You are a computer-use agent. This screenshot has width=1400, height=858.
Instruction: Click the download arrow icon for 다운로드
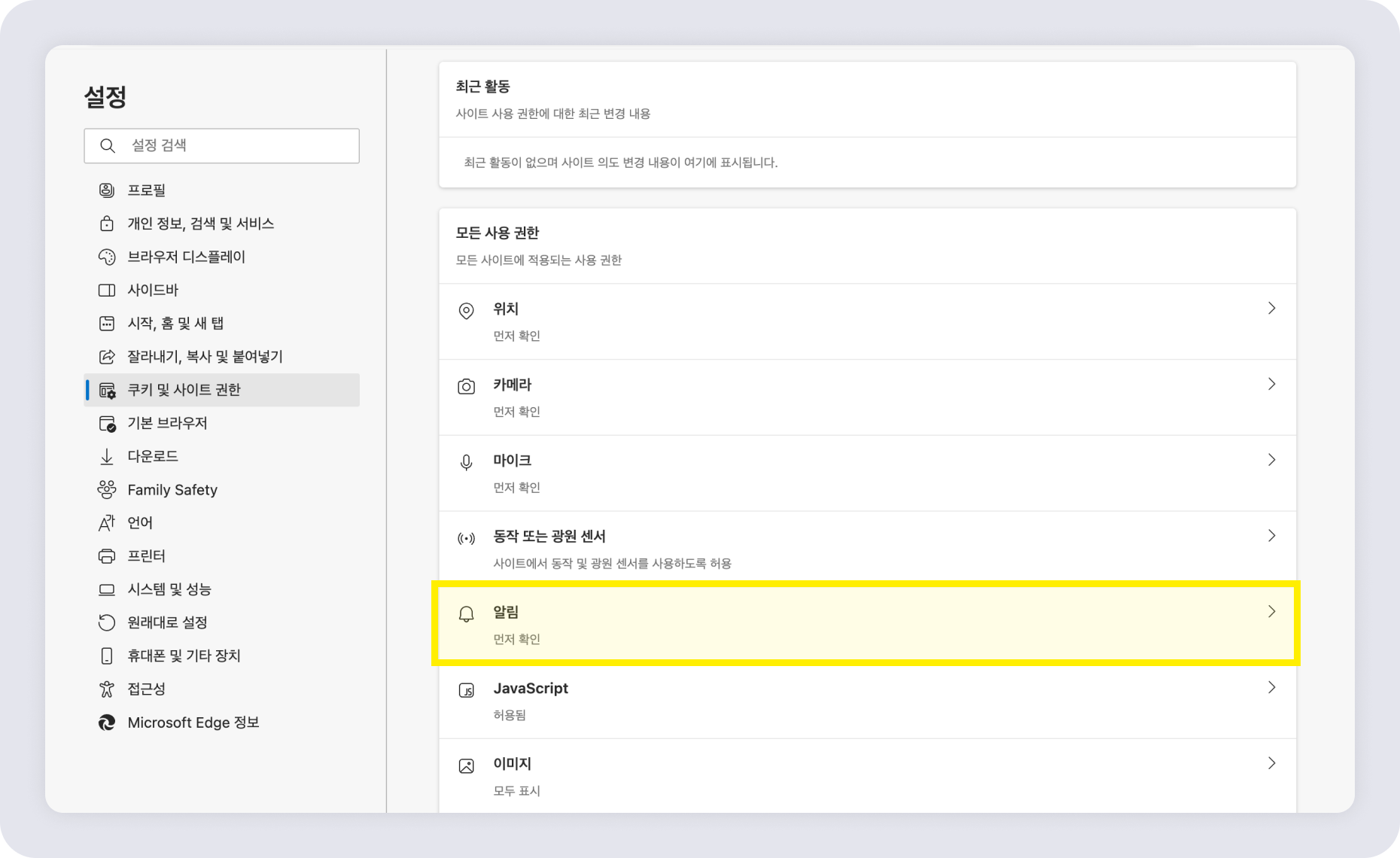[x=107, y=456]
